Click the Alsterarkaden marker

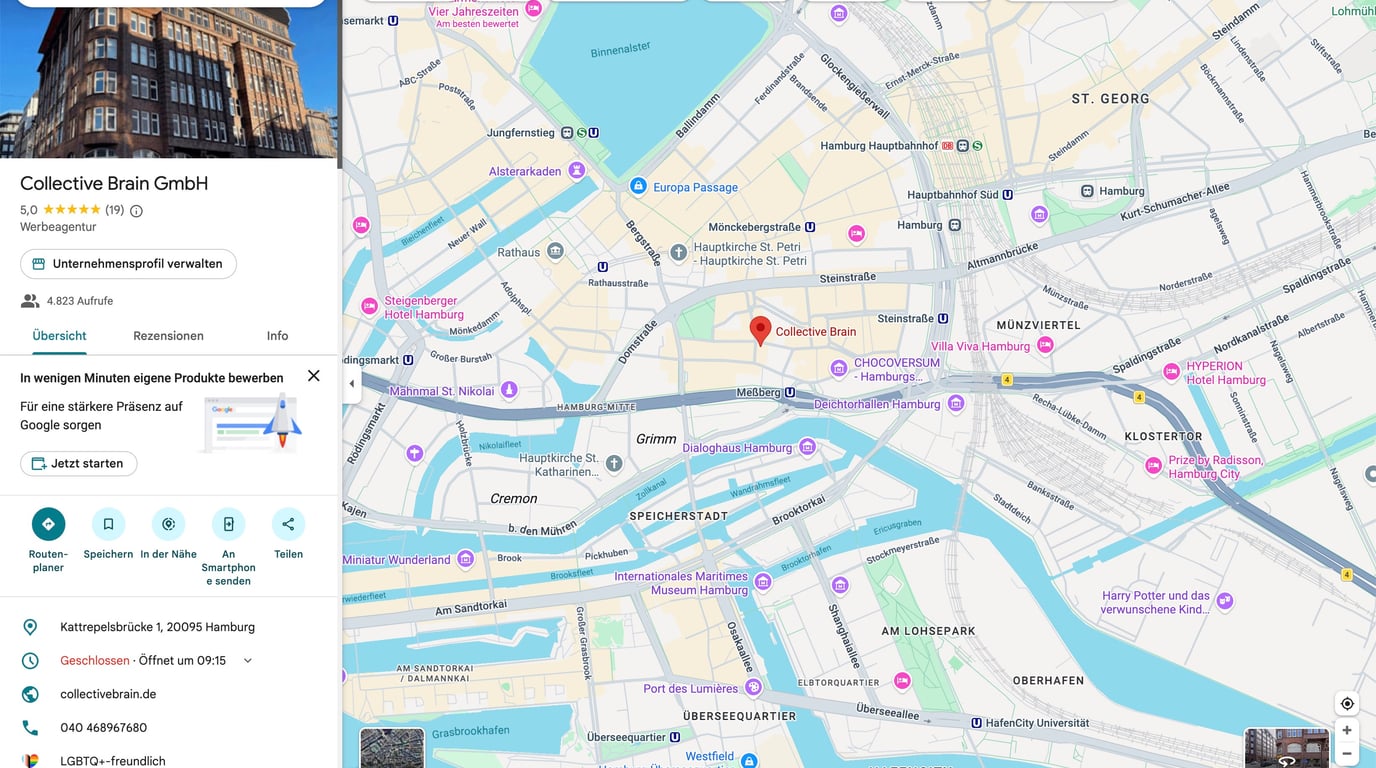click(576, 171)
